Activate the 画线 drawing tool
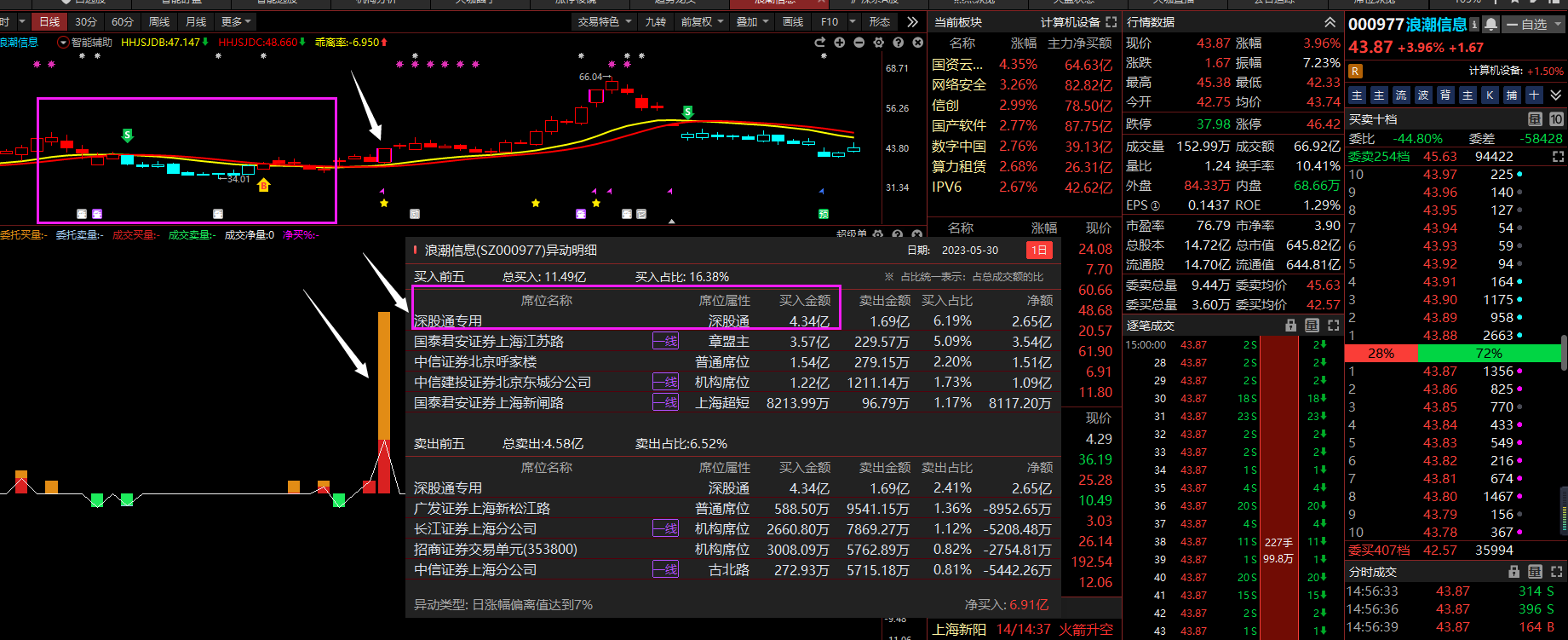The height and width of the screenshot is (640, 1568). [793, 21]
